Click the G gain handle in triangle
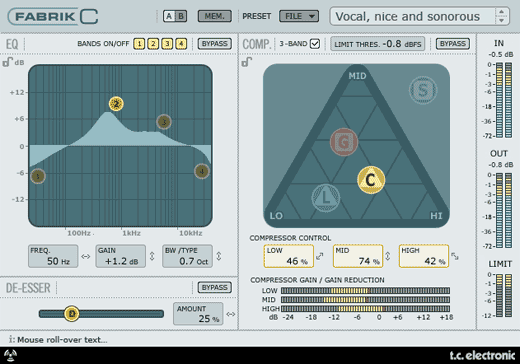520x364 pixels. pyautogui.click(x=344, y=142)
